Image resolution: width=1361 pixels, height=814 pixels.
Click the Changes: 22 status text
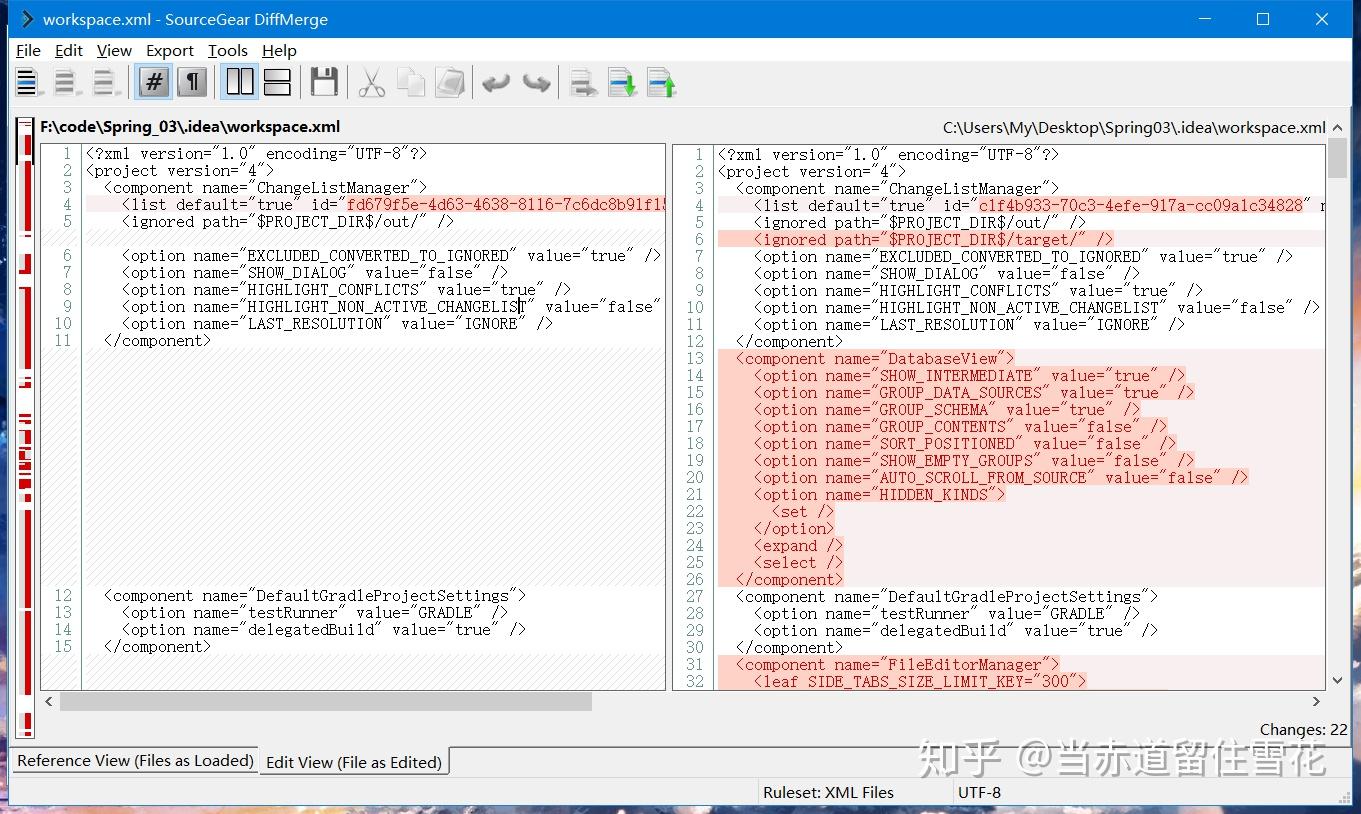pos(1303,730)
